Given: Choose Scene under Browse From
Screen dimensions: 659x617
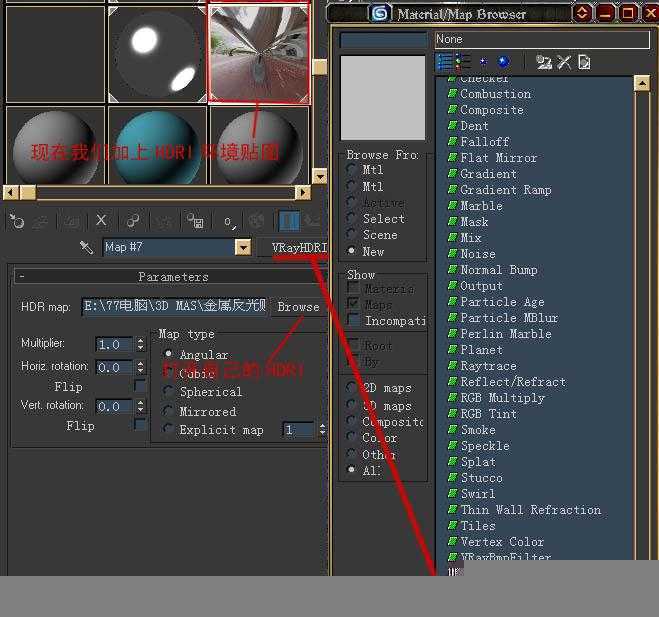Looking at the screenshot, I should pos(351,235).
